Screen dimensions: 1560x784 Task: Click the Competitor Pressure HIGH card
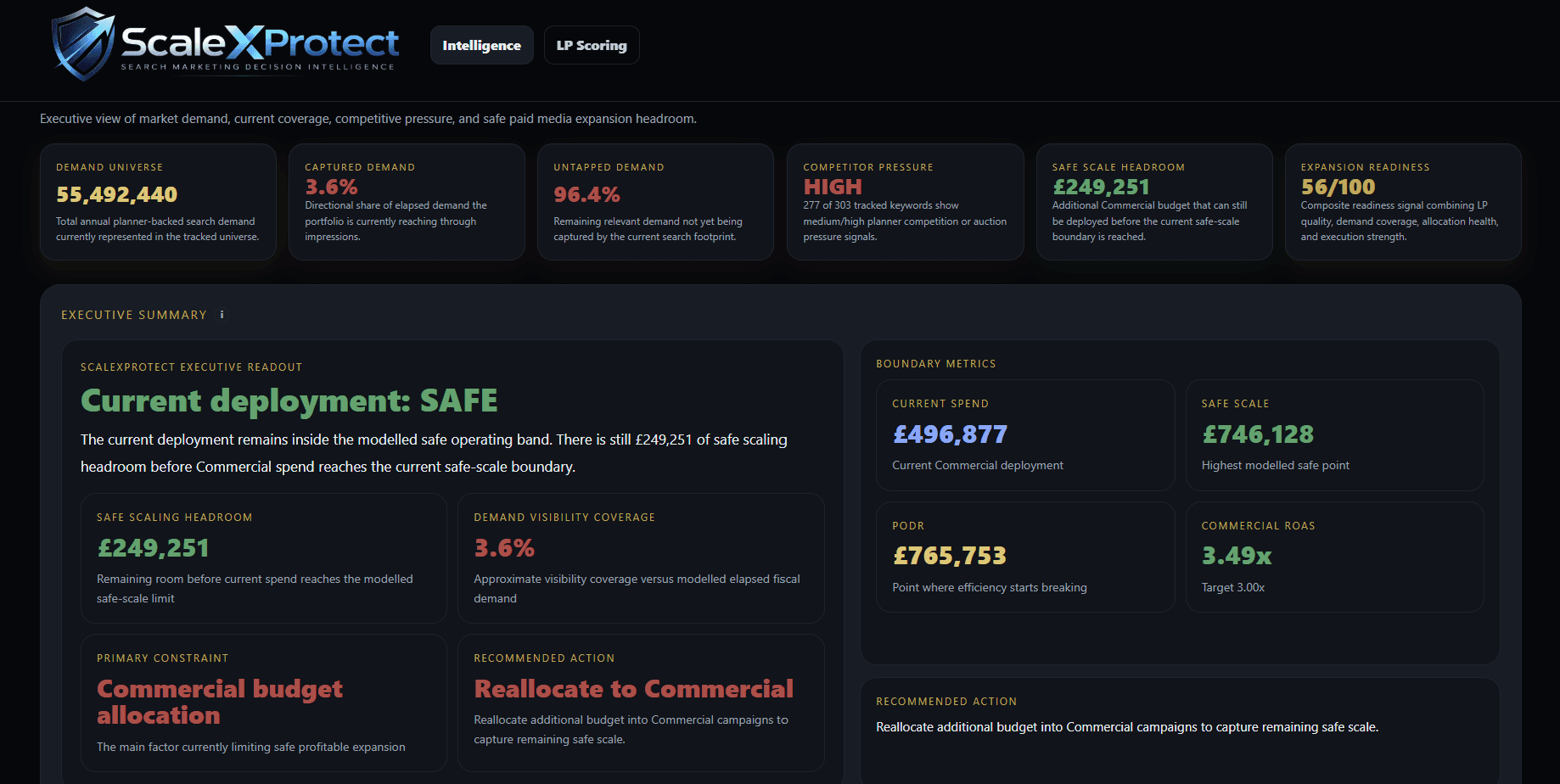[905, 202]
